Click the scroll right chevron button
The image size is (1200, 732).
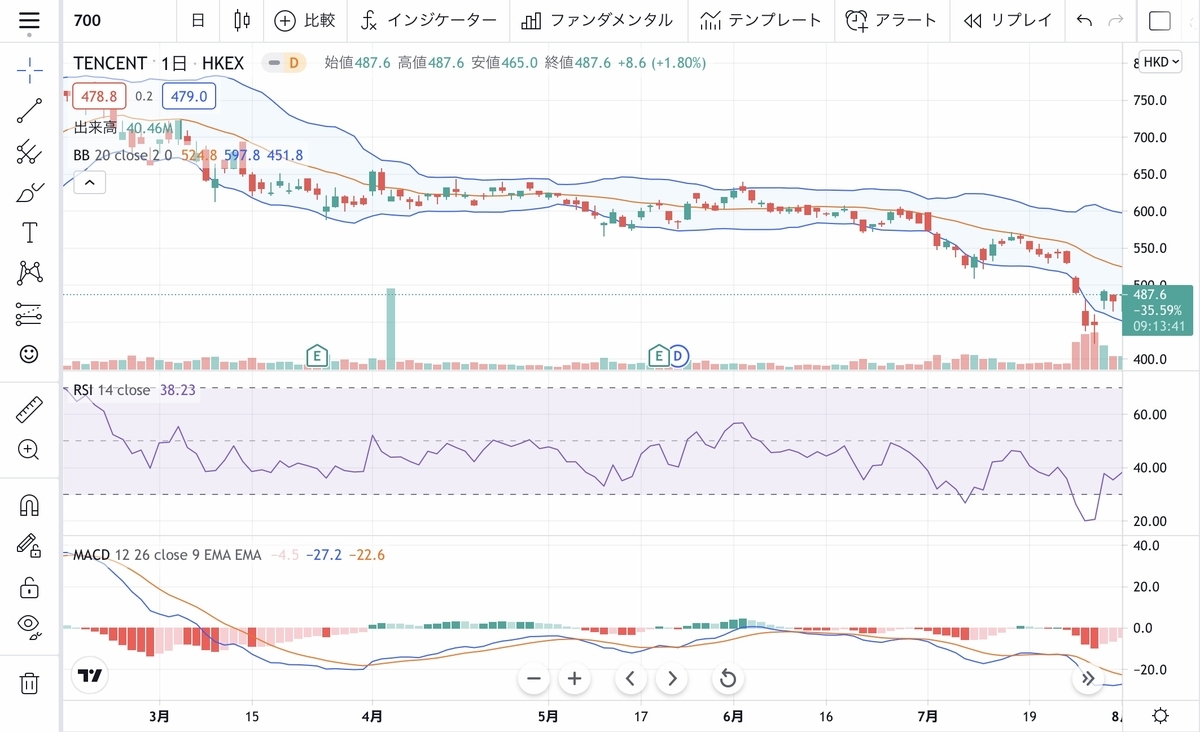point(672,679)
